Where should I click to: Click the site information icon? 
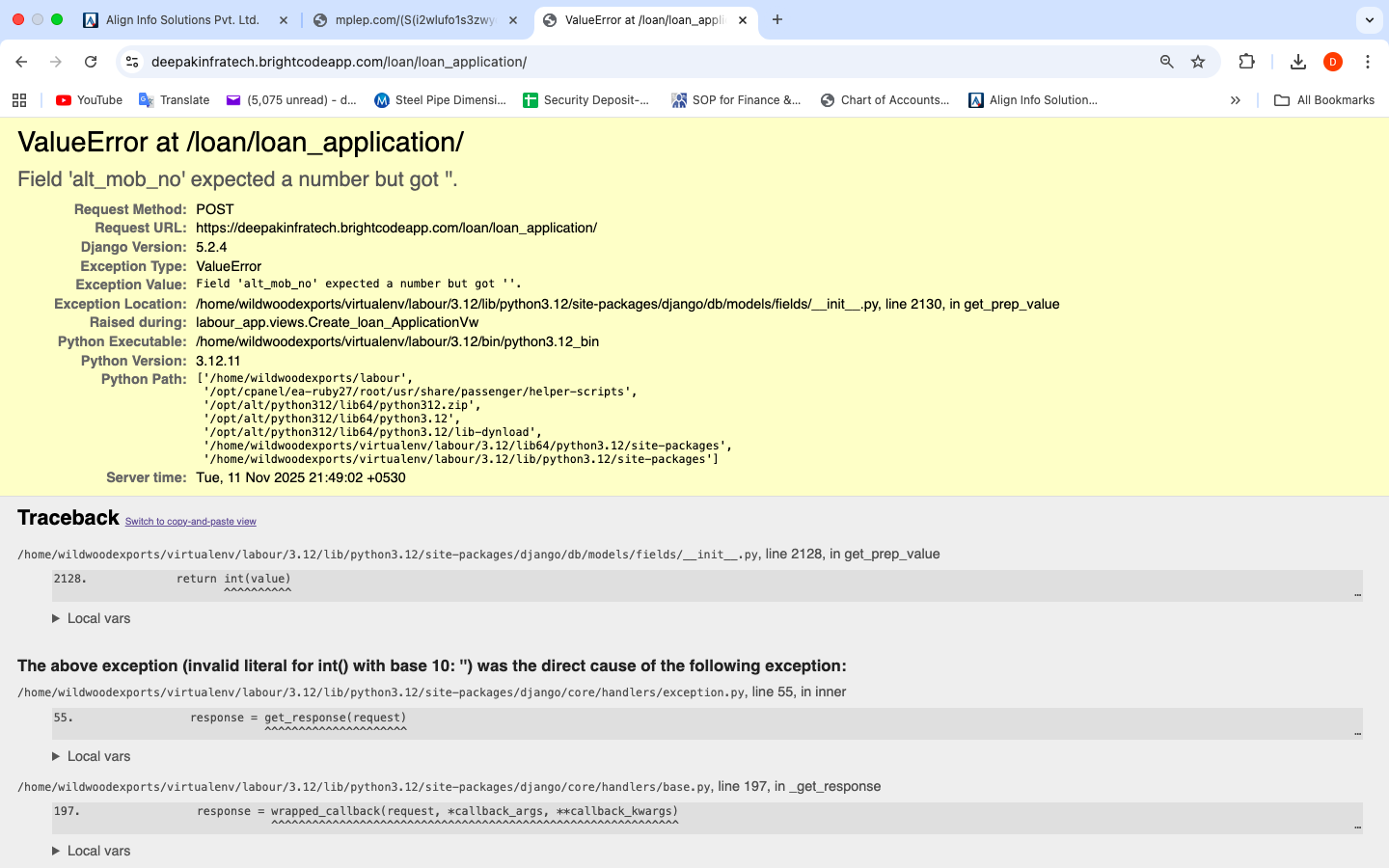pos(133,62)
